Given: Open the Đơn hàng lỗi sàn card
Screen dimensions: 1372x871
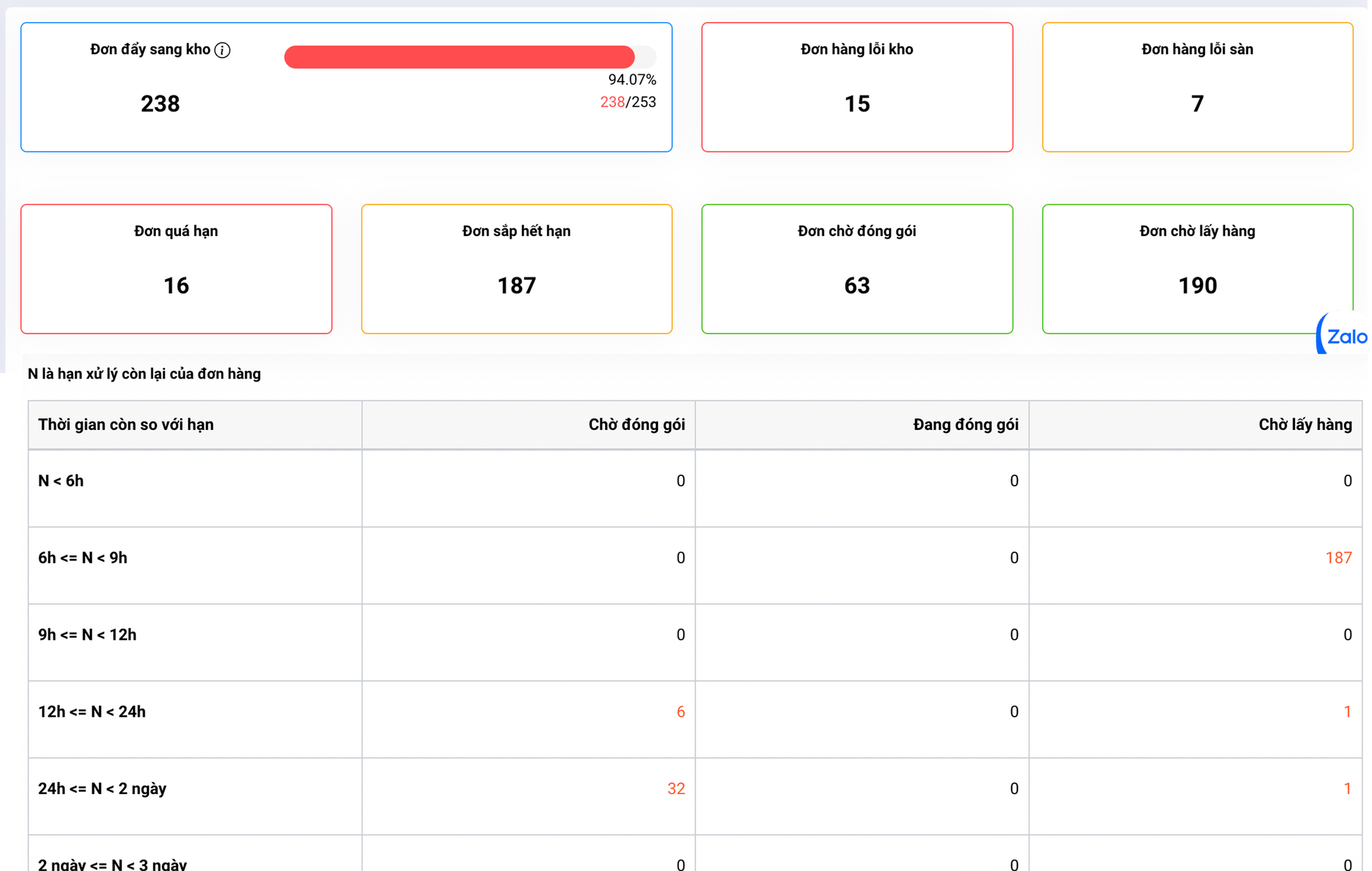Looking at the screenshot, I should 1197,87.
